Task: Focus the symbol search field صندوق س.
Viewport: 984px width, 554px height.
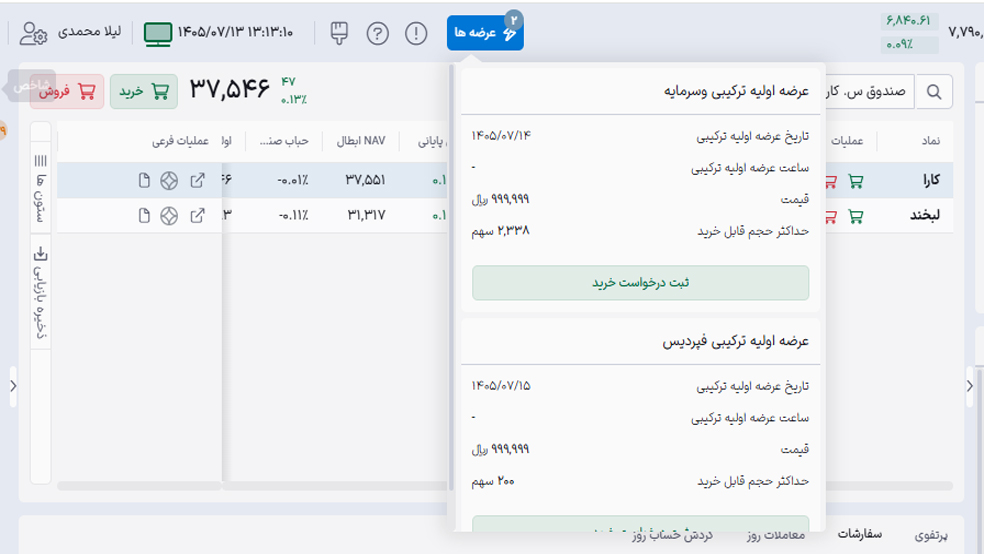Action: point(869,92)
